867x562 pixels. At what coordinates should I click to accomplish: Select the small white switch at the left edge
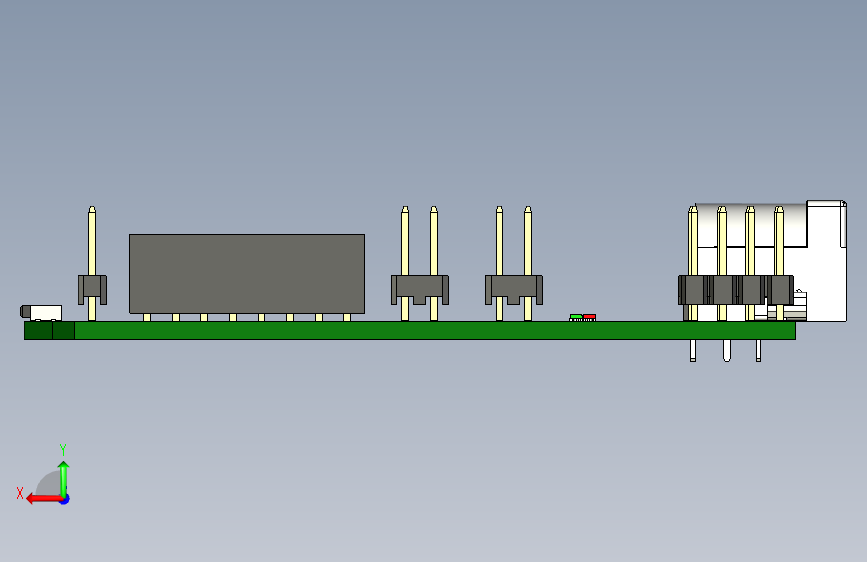41,313
